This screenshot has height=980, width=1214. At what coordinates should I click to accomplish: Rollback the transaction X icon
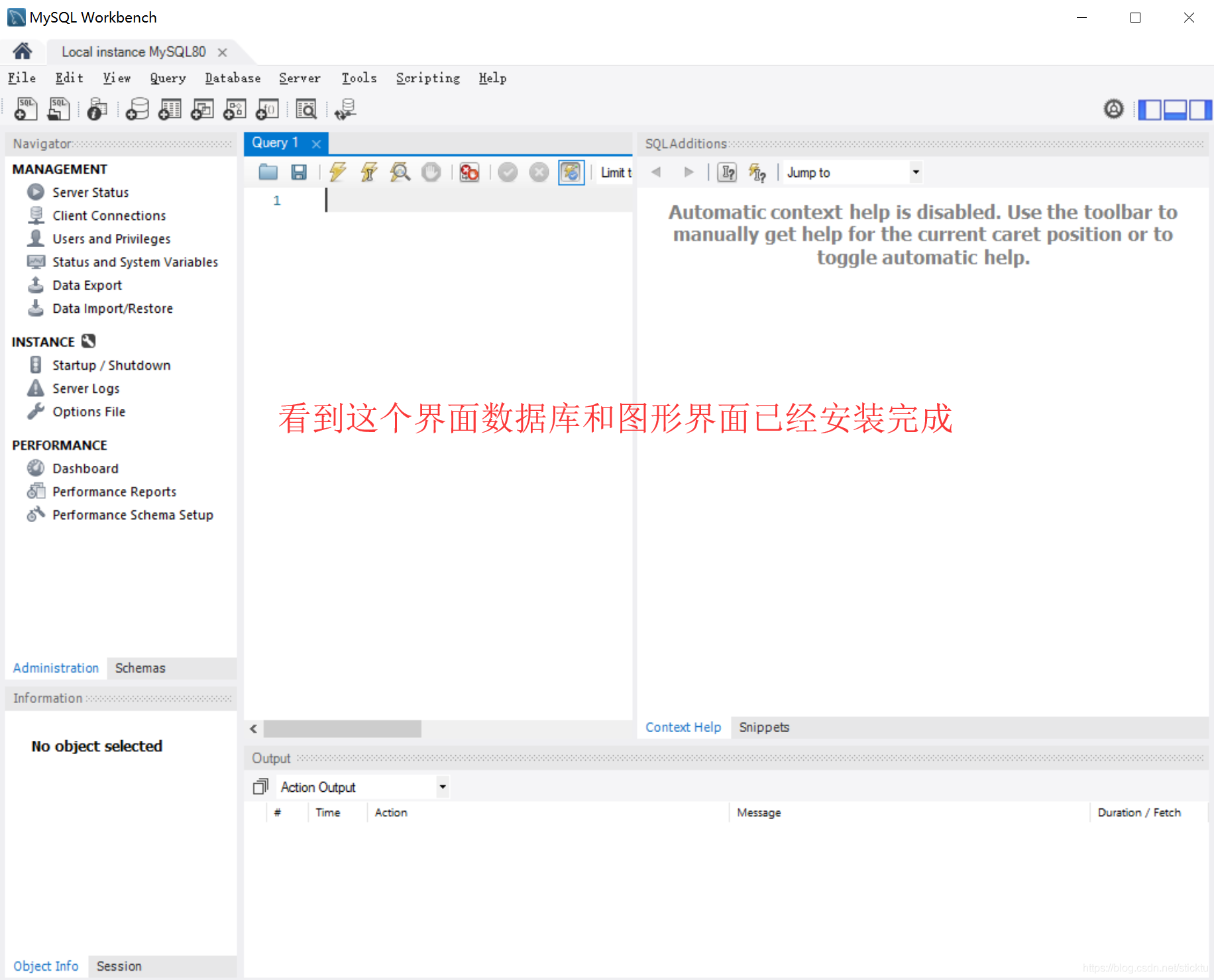[539, 172]
